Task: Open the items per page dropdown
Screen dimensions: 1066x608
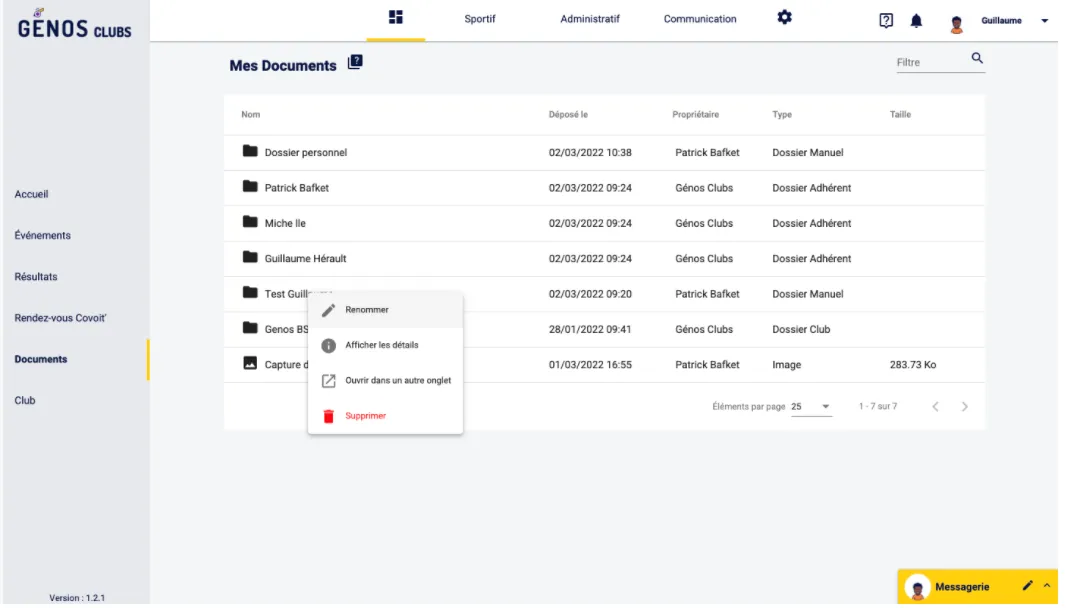Action: tap(811, 407)
